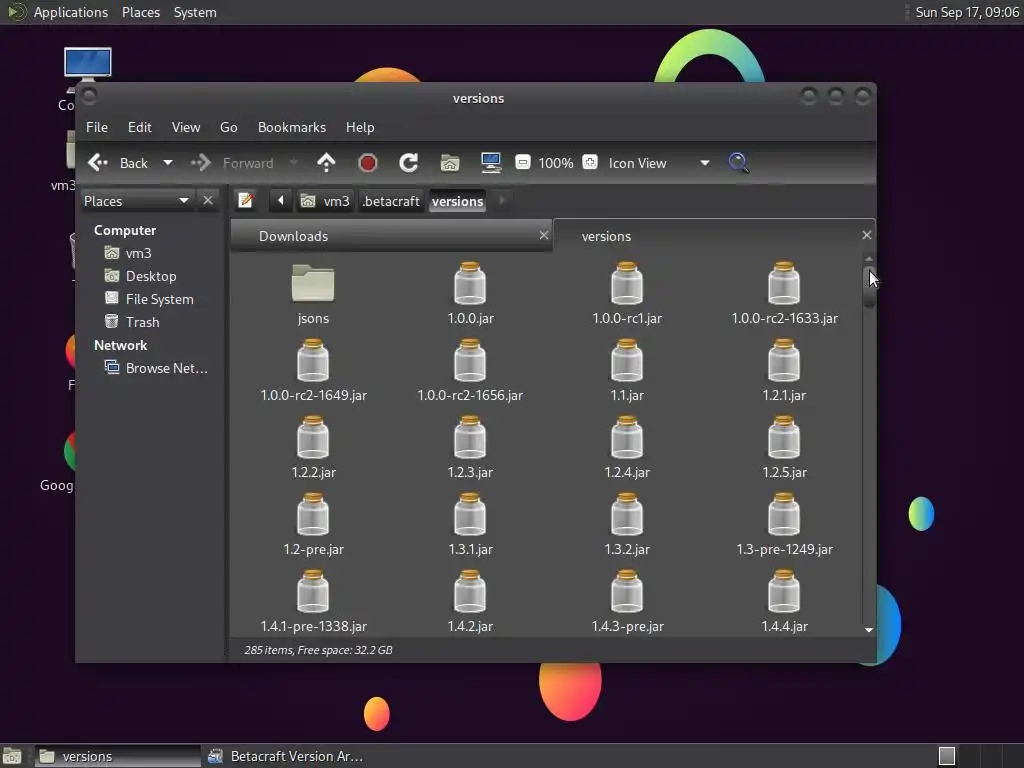This screenshot has height=768, width=1024.
Task: Zoom in using the plus icon
Action: coord(590,163)
